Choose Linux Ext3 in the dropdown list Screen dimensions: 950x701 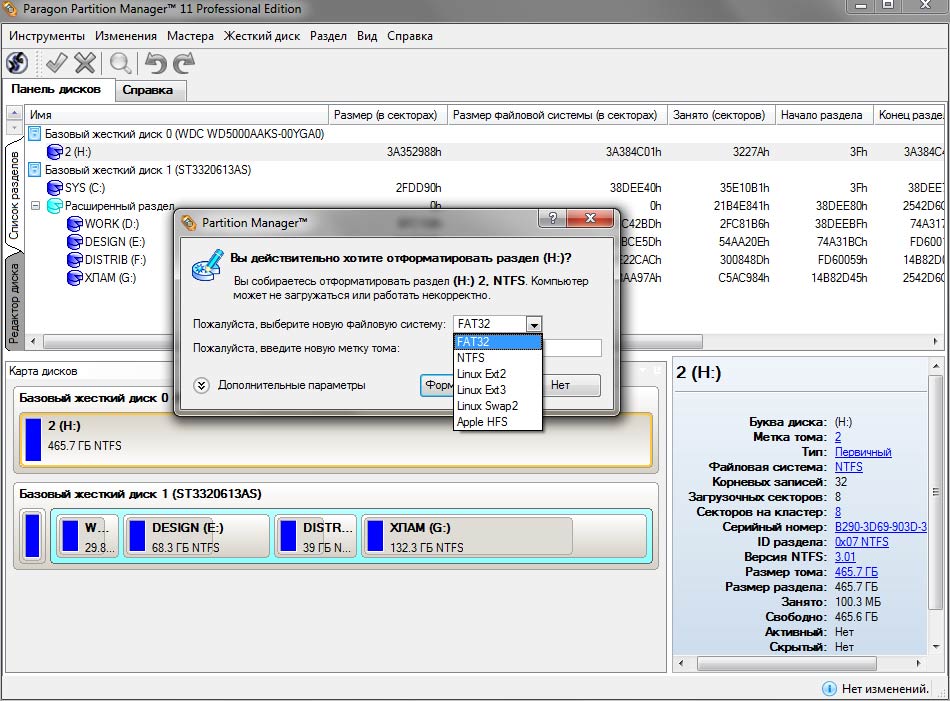481,390
